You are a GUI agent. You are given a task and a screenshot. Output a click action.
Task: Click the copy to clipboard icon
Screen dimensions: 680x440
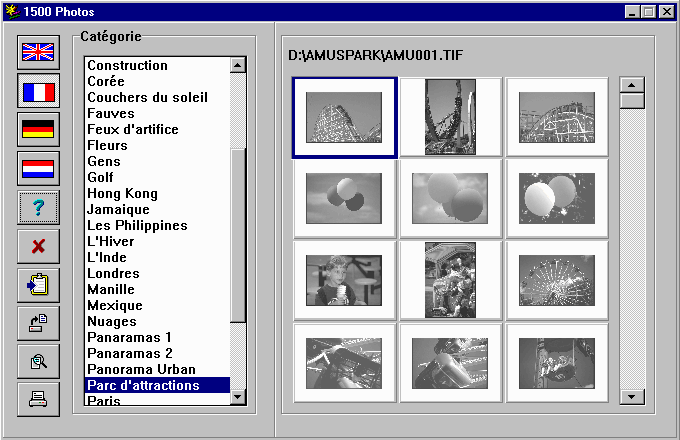pos(39,284)
